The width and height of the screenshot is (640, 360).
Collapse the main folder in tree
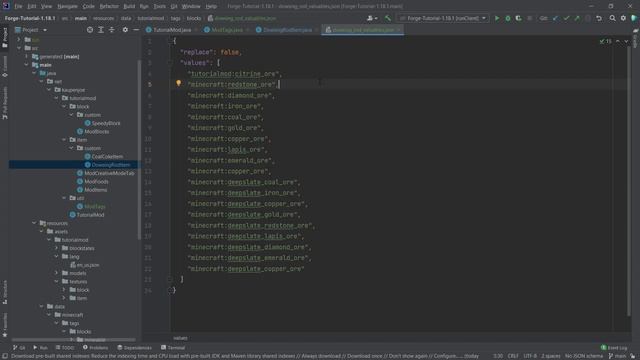[x=27, y=65]
